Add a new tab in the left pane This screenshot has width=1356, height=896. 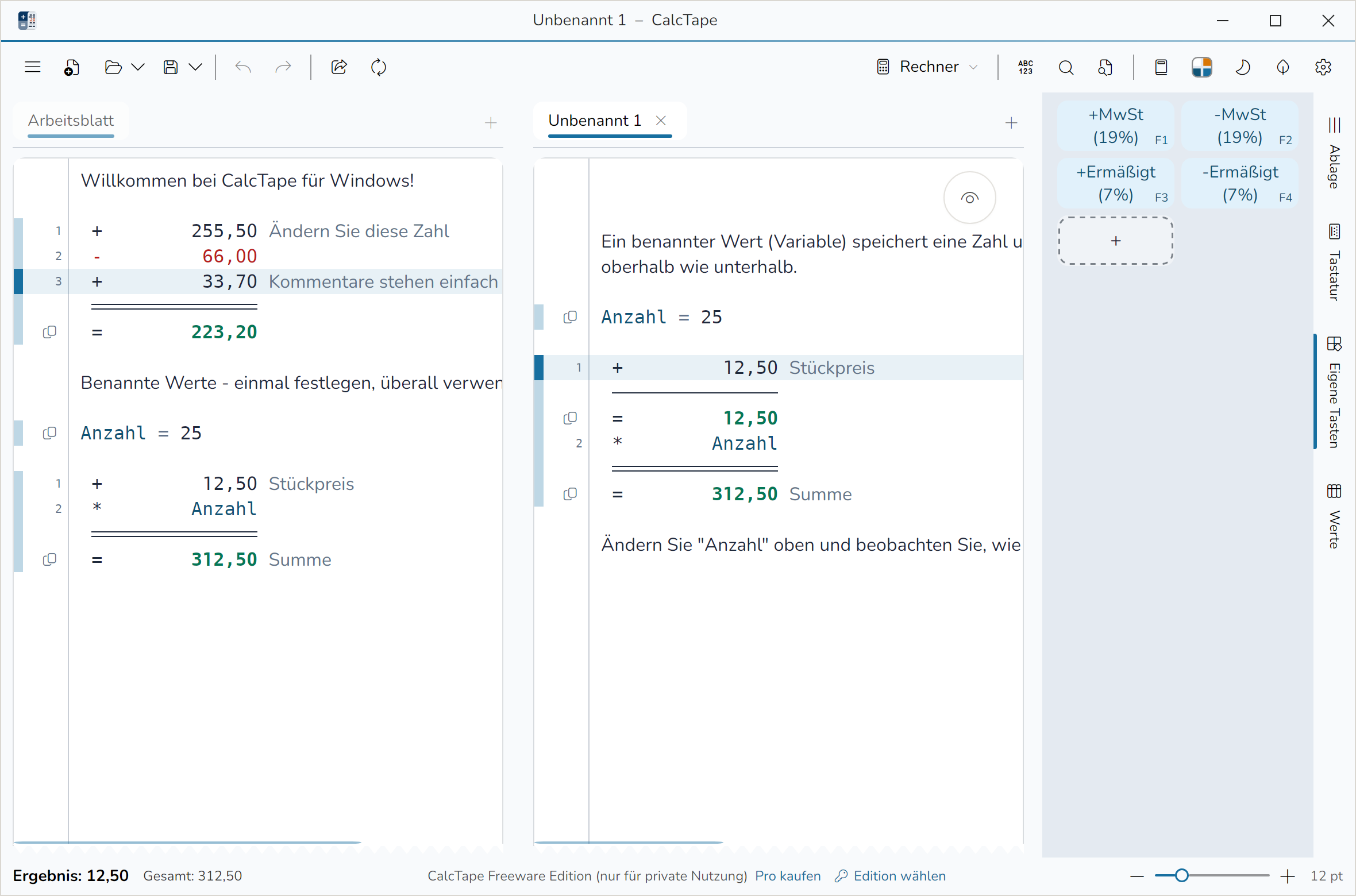[490, 123]
